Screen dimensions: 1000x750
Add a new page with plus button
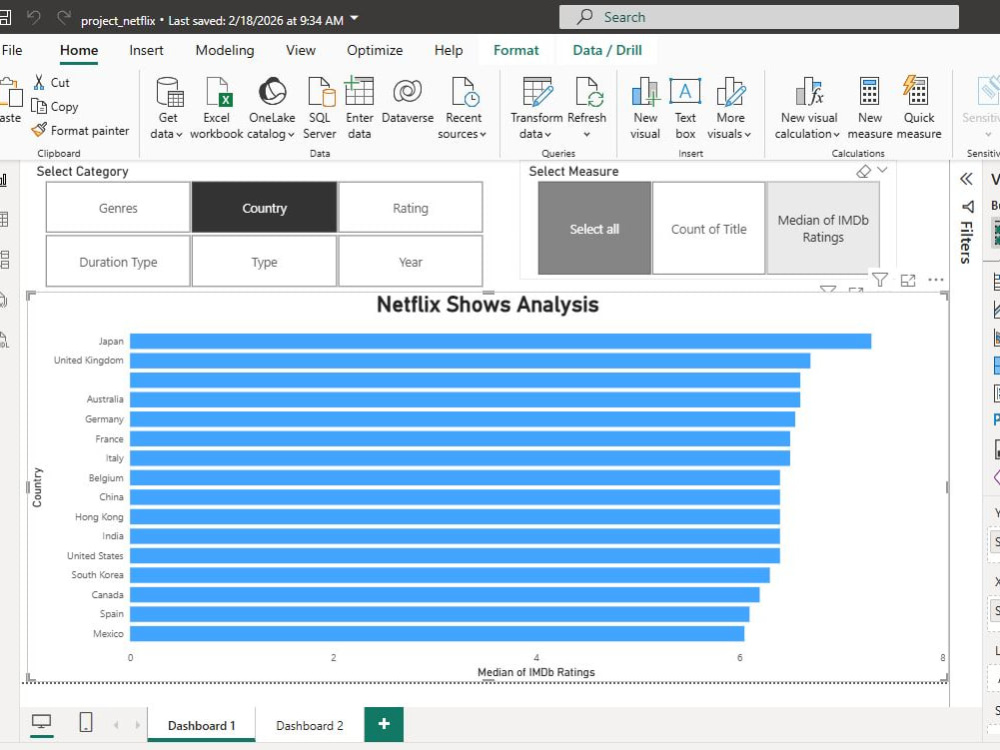[384, 724]
